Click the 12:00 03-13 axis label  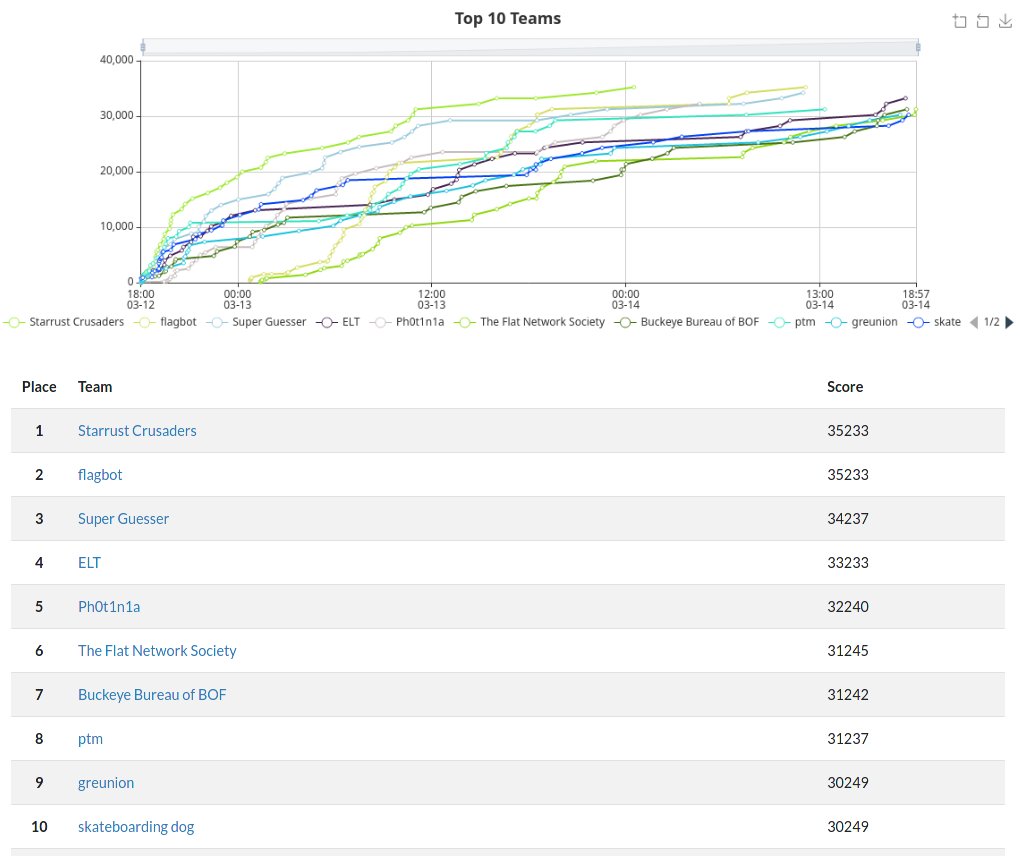tap(431, 299)
